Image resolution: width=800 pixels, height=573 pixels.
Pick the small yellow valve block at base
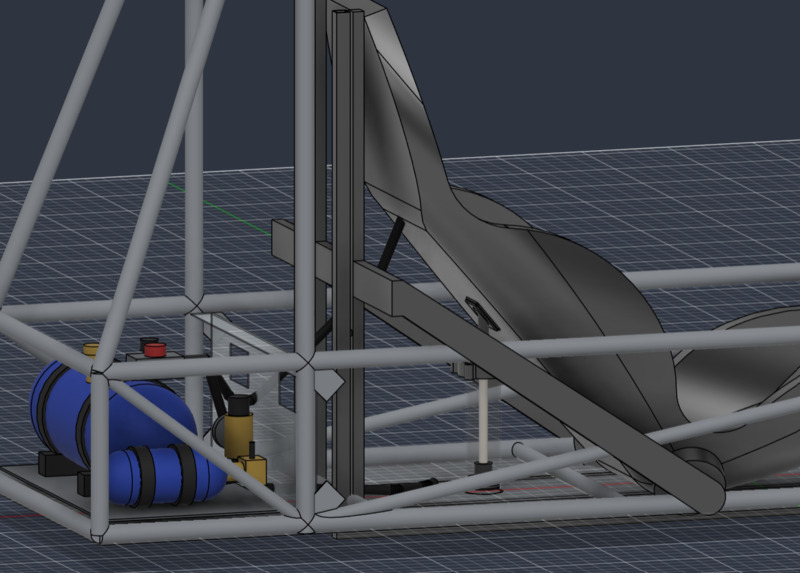tap(252, 468)
